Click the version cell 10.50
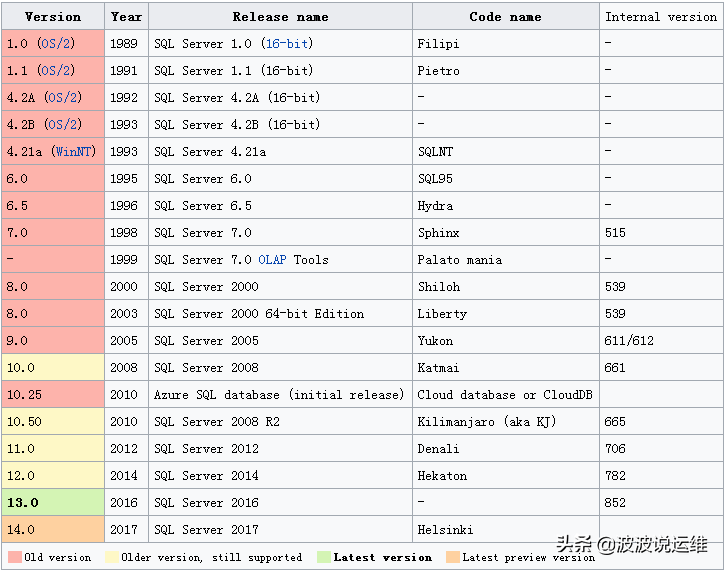Image resolution: width=724 pixels, height=570 pixels. pyautogui.click(x=53, y=422)
